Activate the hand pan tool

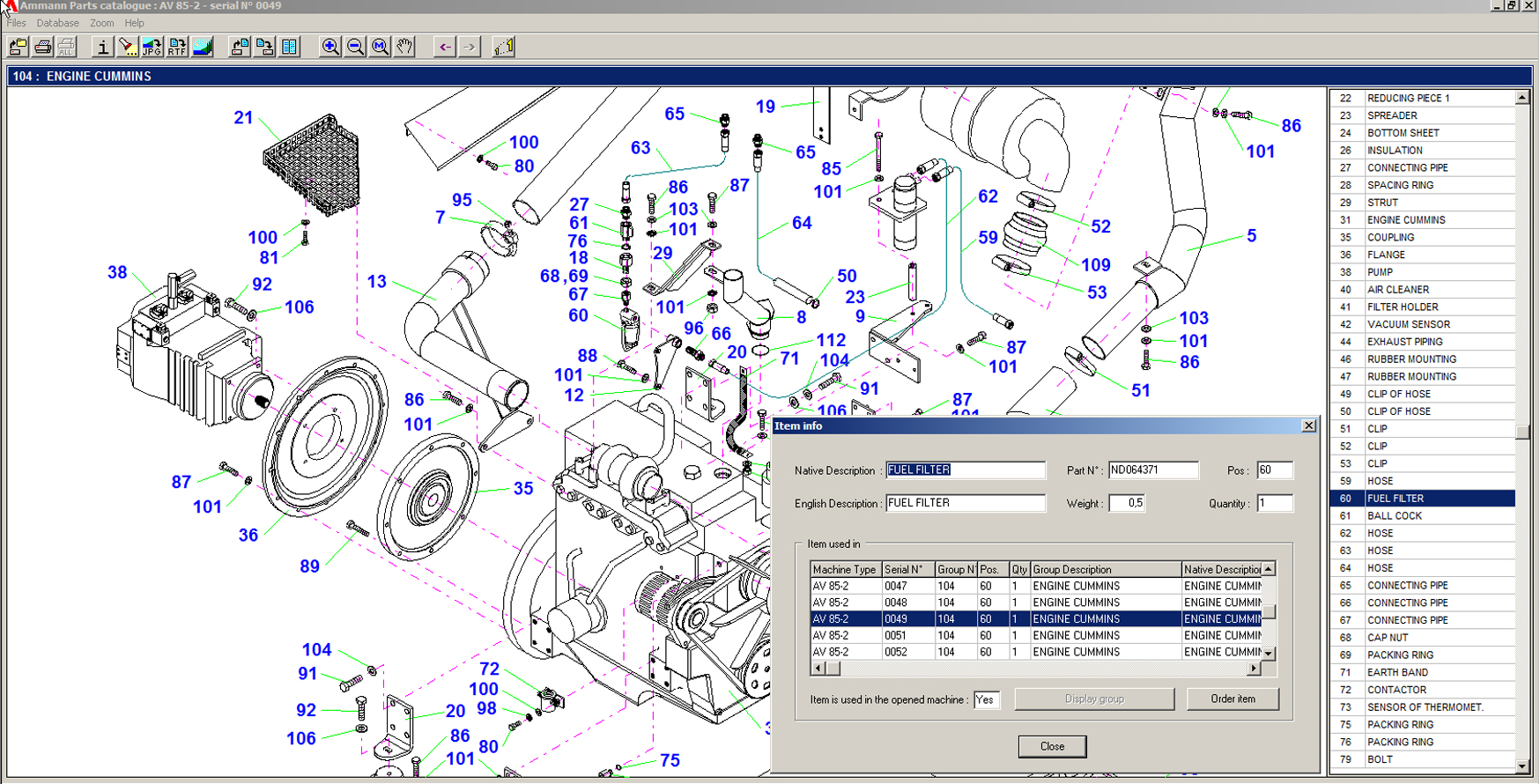(x=404, y=47)
